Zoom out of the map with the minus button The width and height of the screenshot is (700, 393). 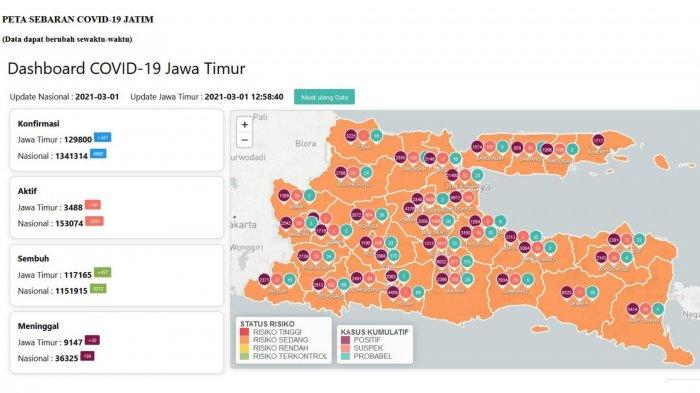(x=245, y=140)
